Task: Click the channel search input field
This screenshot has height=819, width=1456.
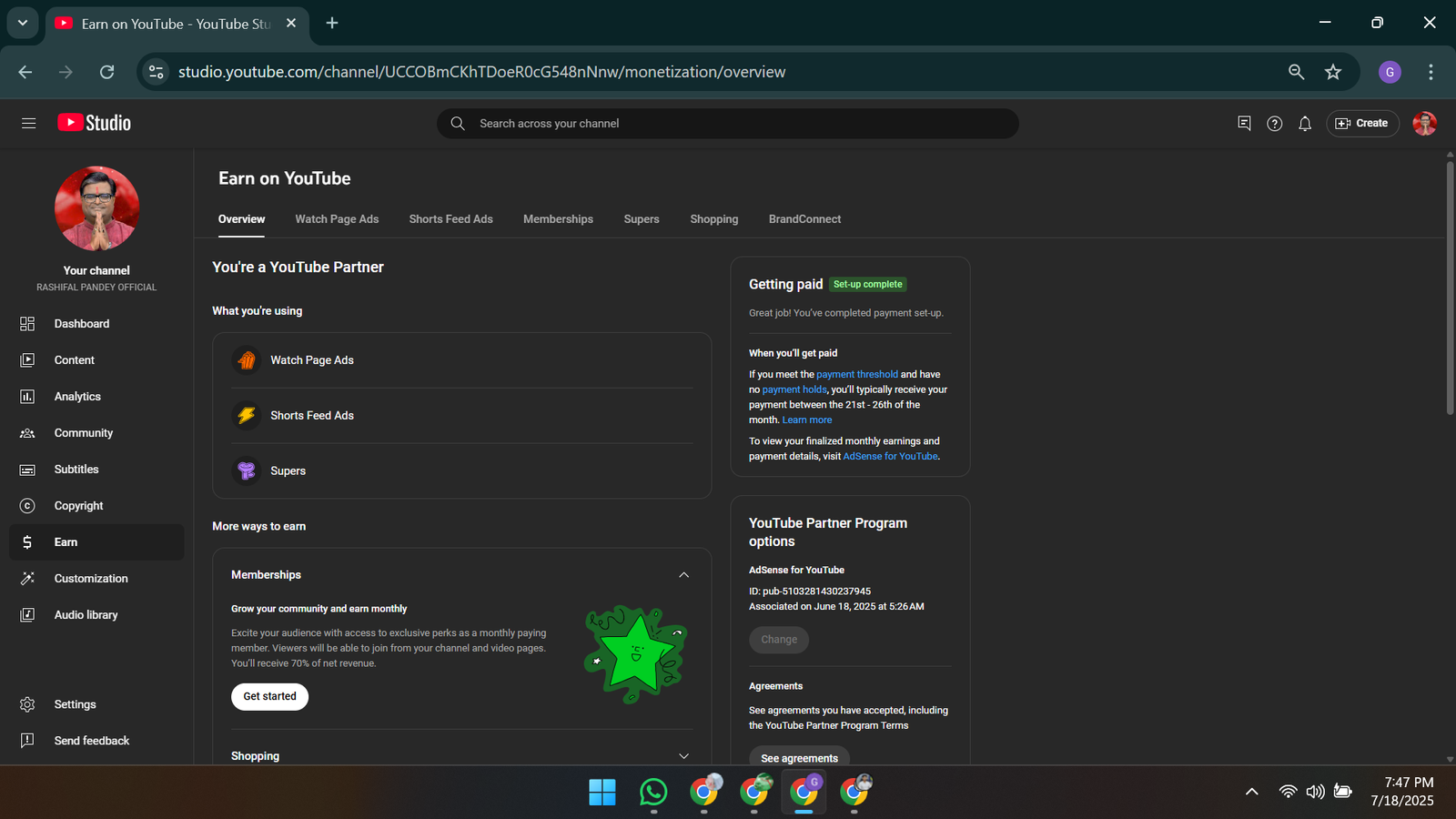Action: coord(728,123)
